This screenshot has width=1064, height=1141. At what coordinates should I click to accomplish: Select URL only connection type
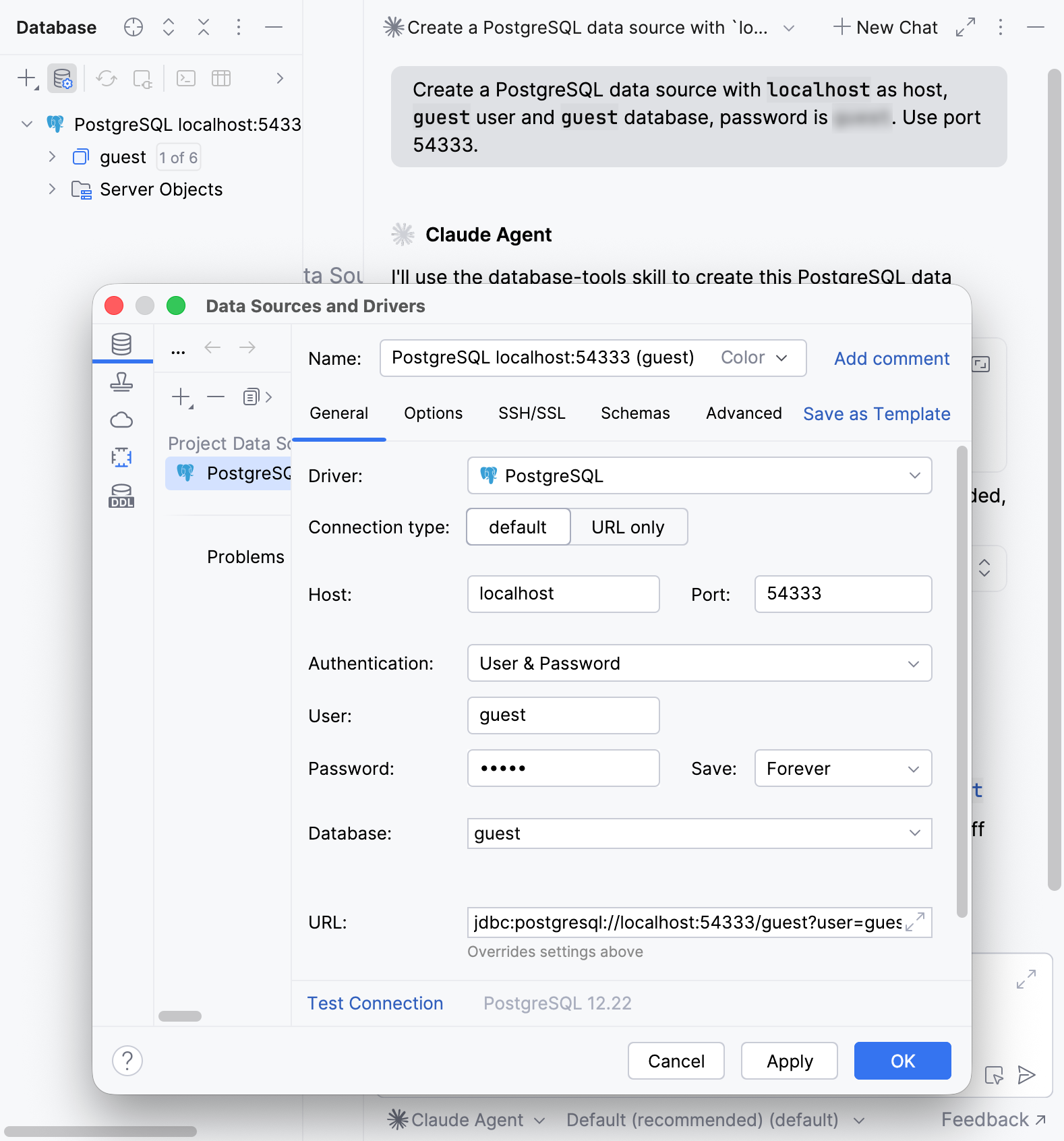pyautogui.click(x=628, y=527)
